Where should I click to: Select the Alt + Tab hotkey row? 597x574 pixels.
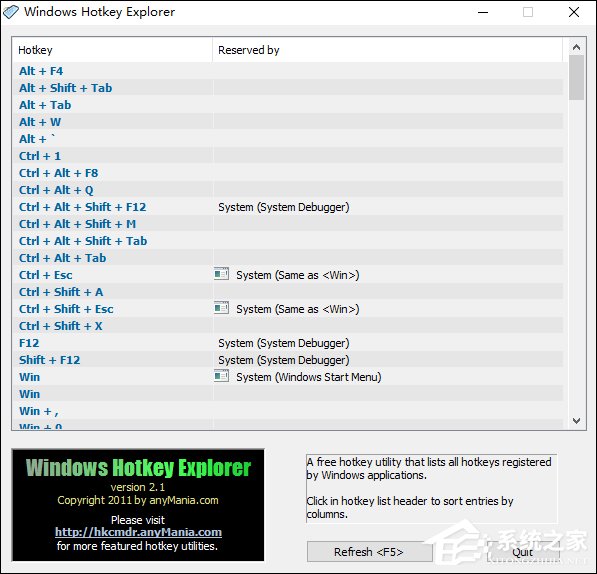pos(287,105)
